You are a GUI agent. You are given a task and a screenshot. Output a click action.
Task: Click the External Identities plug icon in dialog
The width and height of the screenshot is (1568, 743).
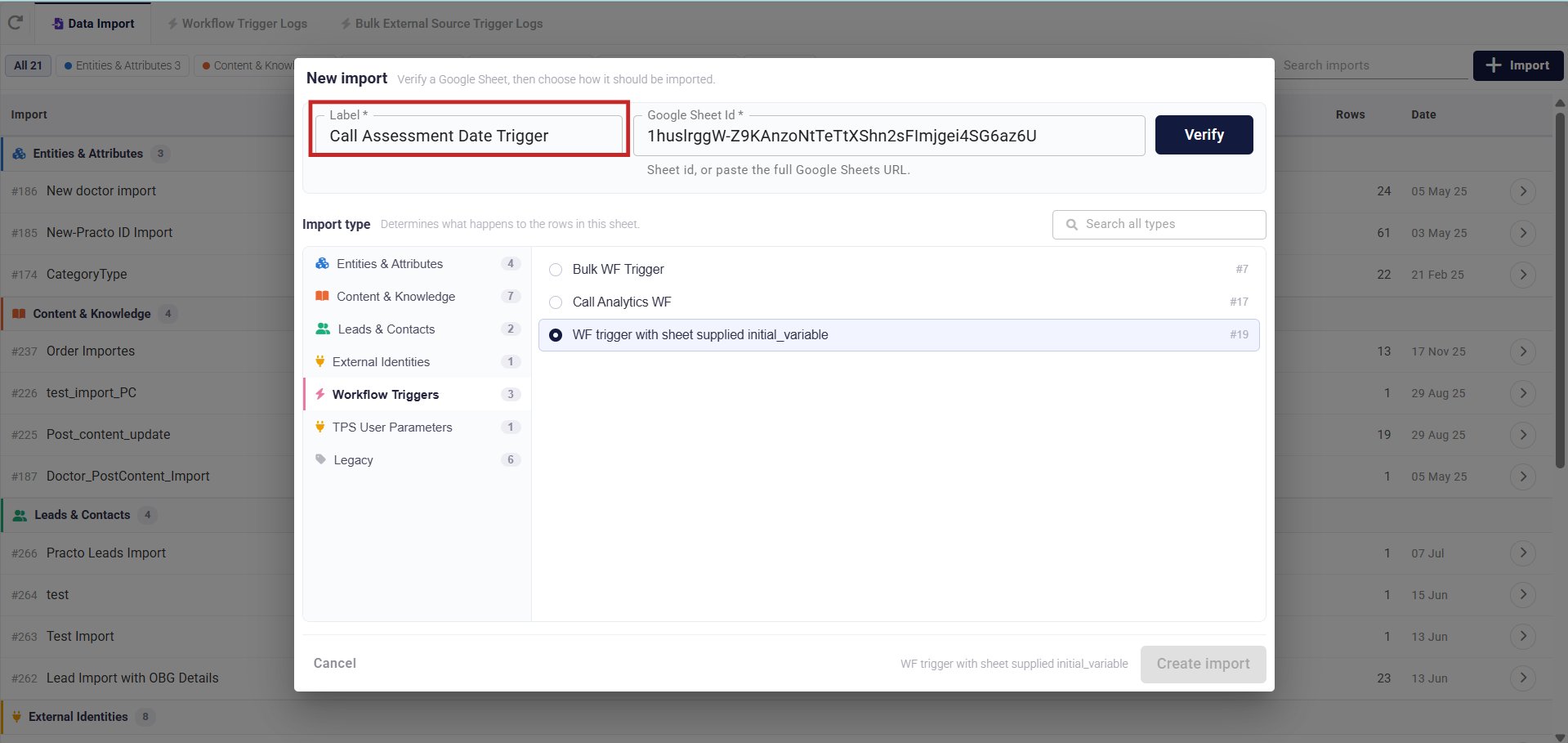coord(320,361)
